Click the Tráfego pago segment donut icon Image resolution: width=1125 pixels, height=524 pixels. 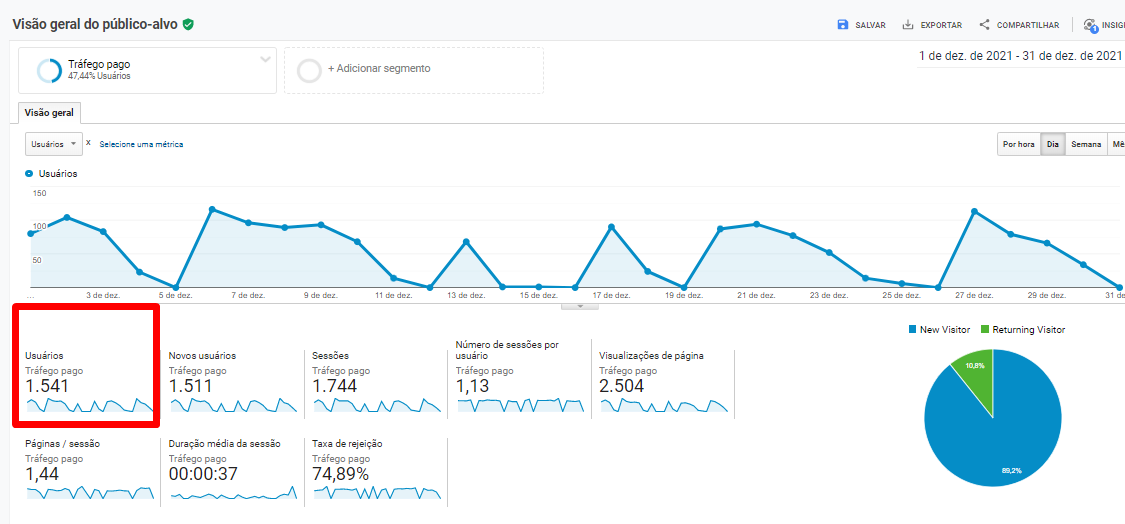tap(49, 70)
